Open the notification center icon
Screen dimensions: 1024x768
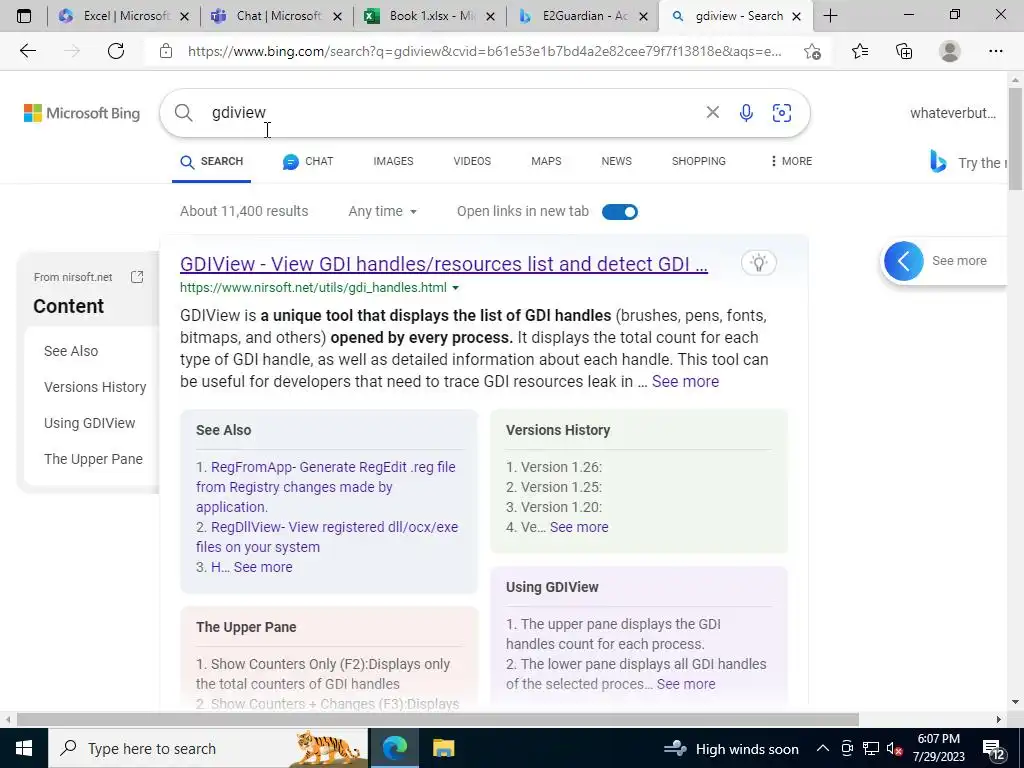[x=993, y=748]
